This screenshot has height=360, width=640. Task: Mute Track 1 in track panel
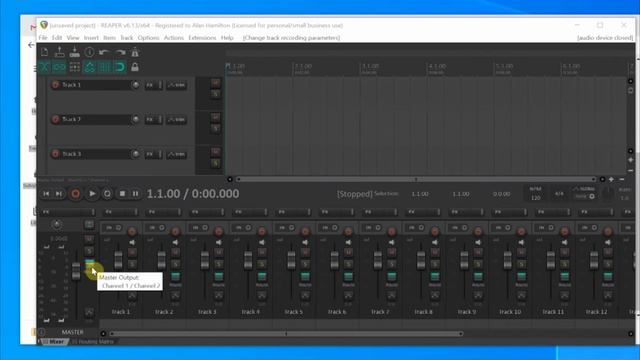coord(216,83)
